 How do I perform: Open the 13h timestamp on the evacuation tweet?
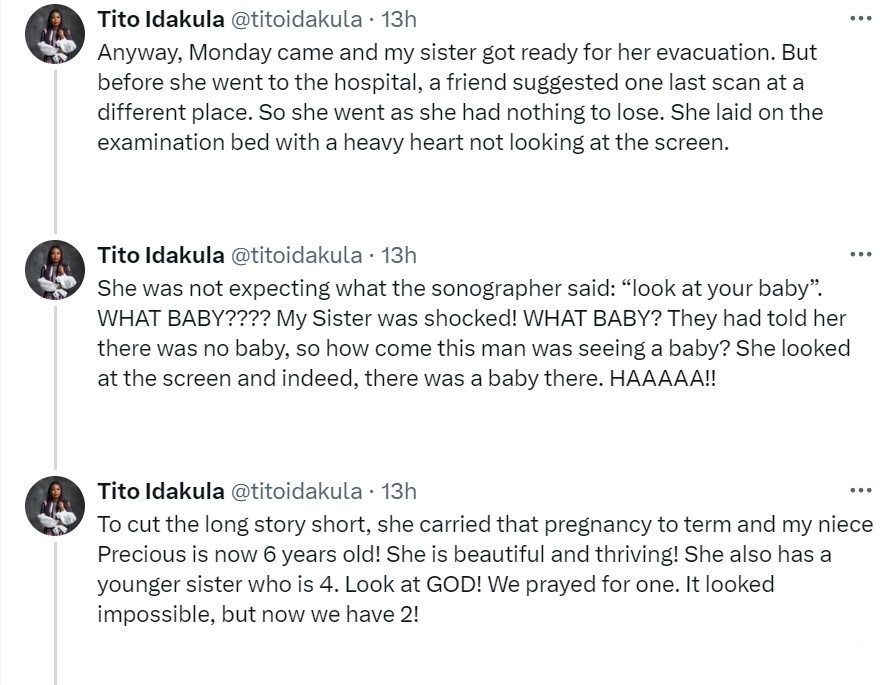tap(400, 19)
